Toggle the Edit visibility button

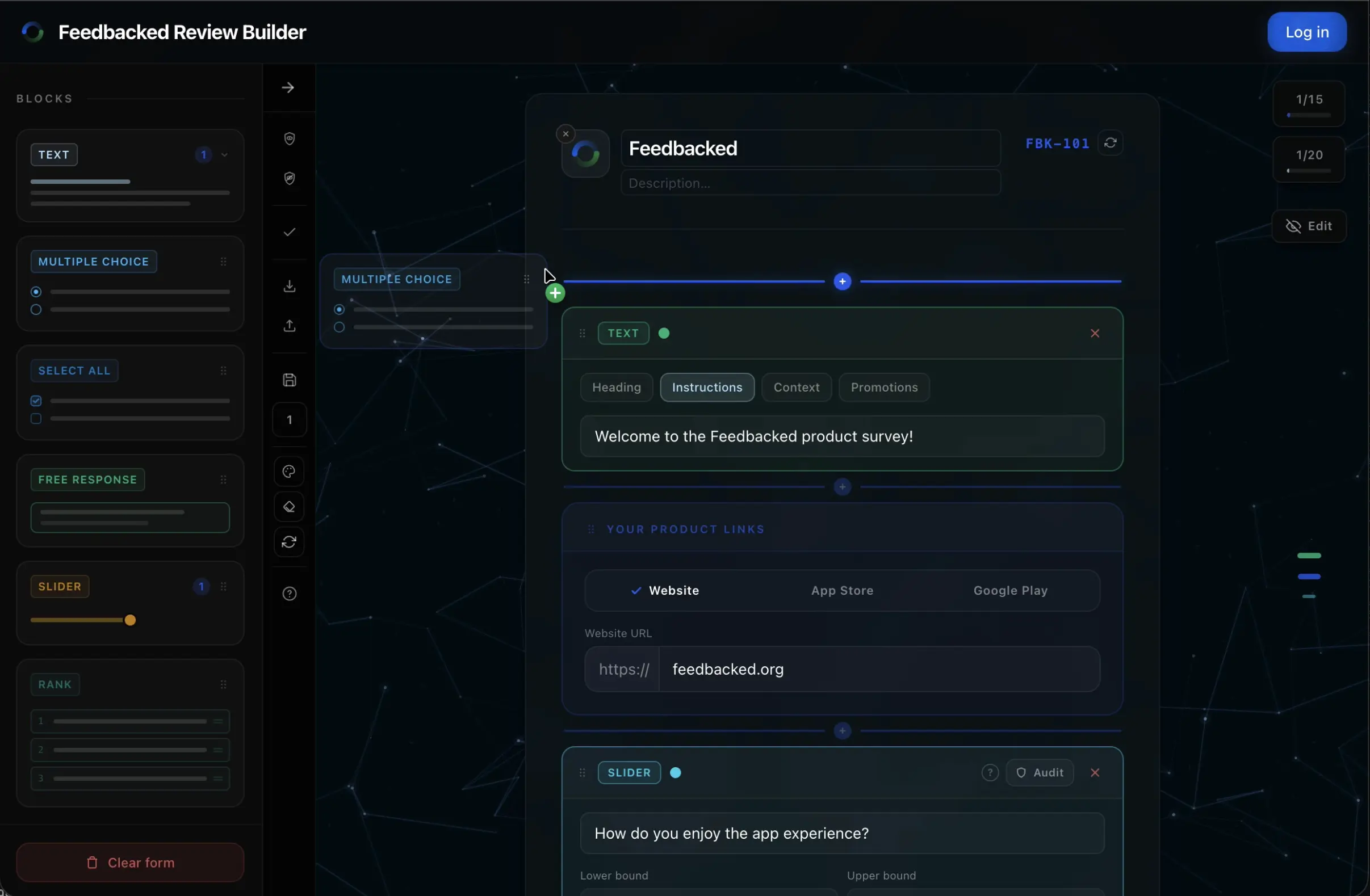pos(1309,226)
